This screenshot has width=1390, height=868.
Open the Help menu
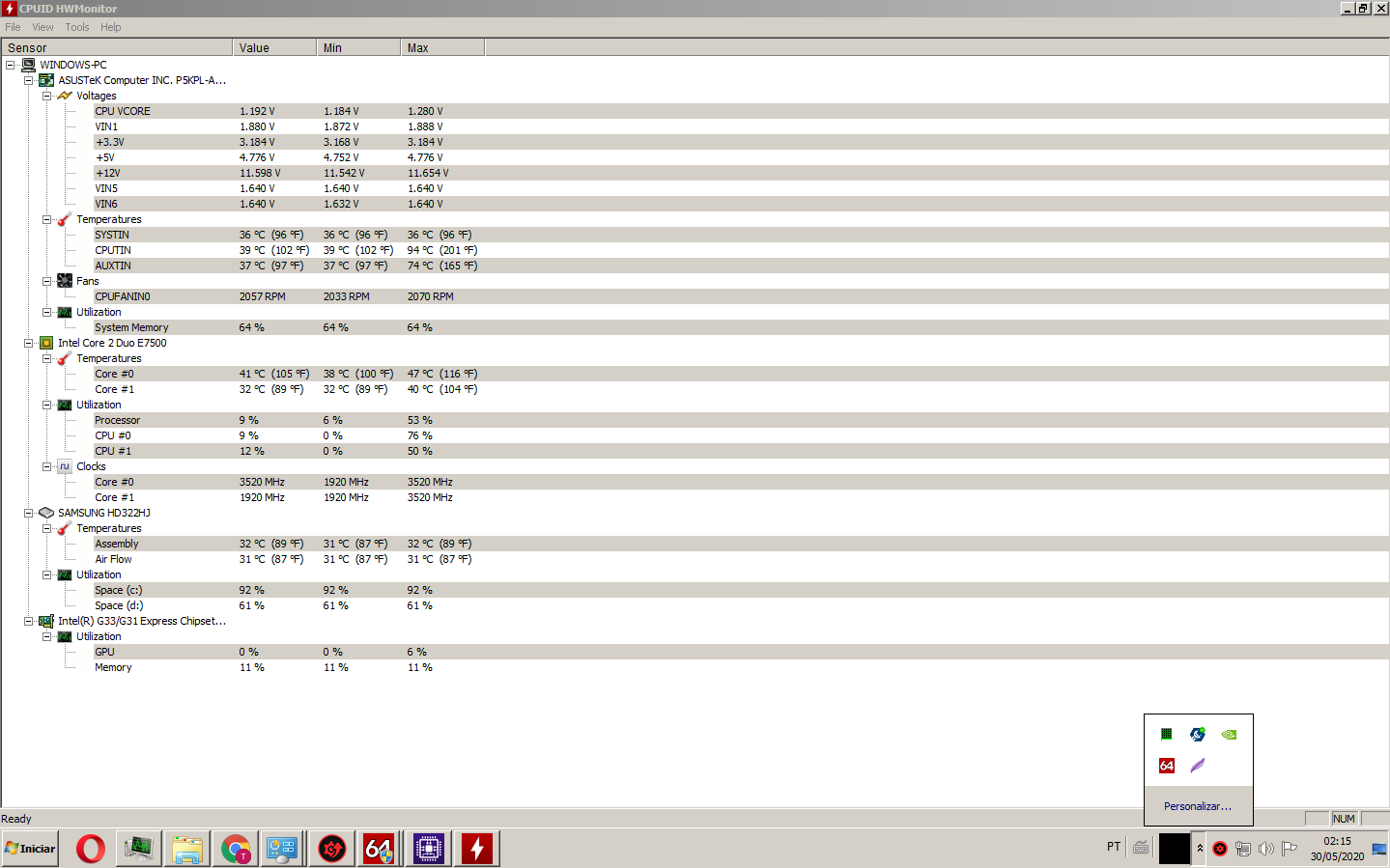[111, 27]
